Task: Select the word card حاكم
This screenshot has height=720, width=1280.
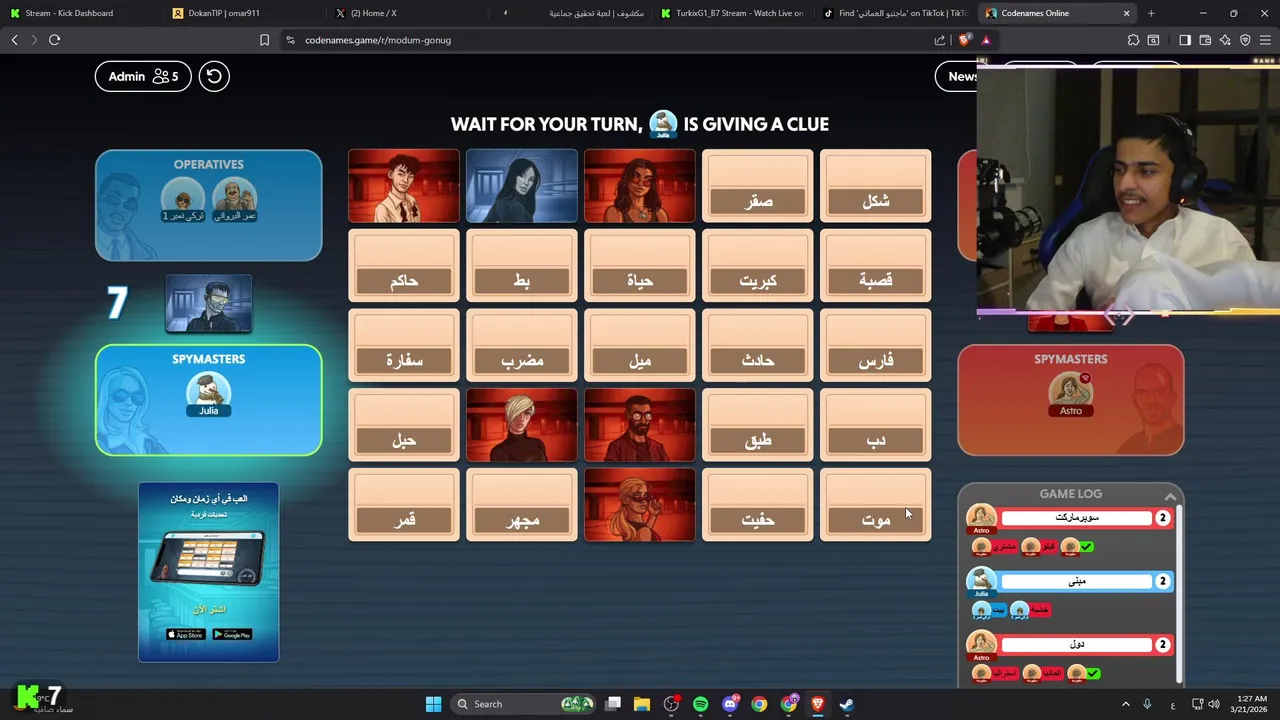Action: click(404, 266)
